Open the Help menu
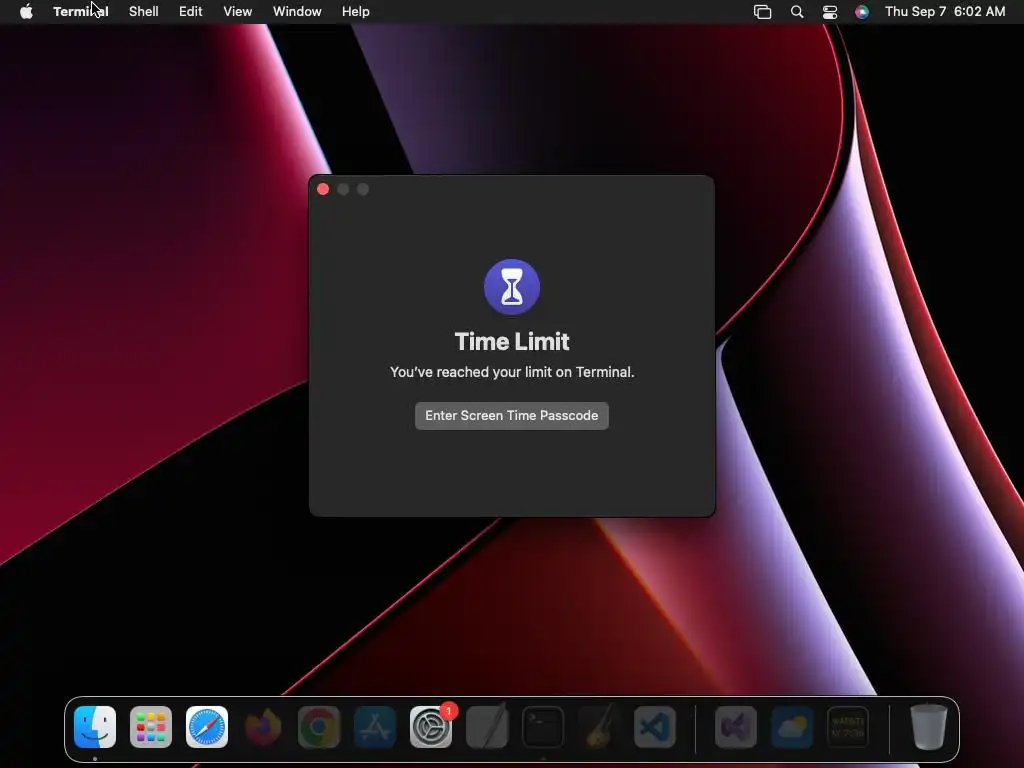 pos(356,12)
